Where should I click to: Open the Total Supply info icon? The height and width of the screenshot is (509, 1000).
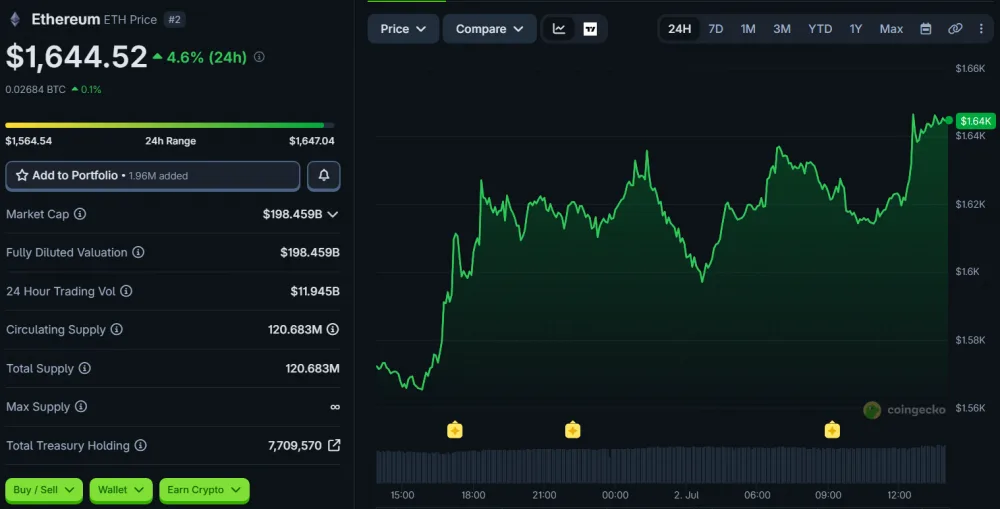(x=84, y=369)
